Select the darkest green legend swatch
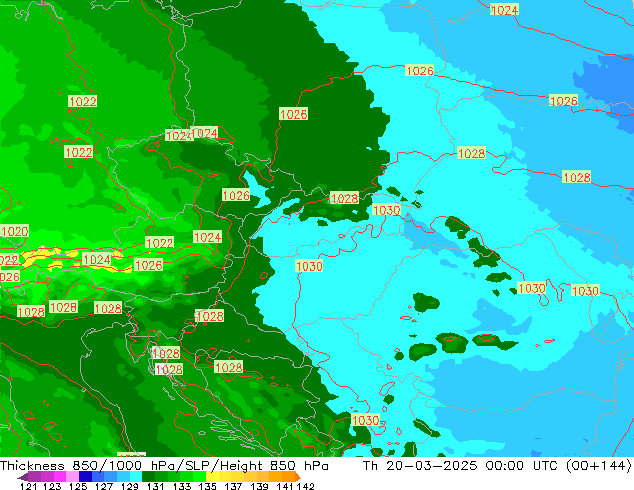634x490 pixels. tap(148, 477)
